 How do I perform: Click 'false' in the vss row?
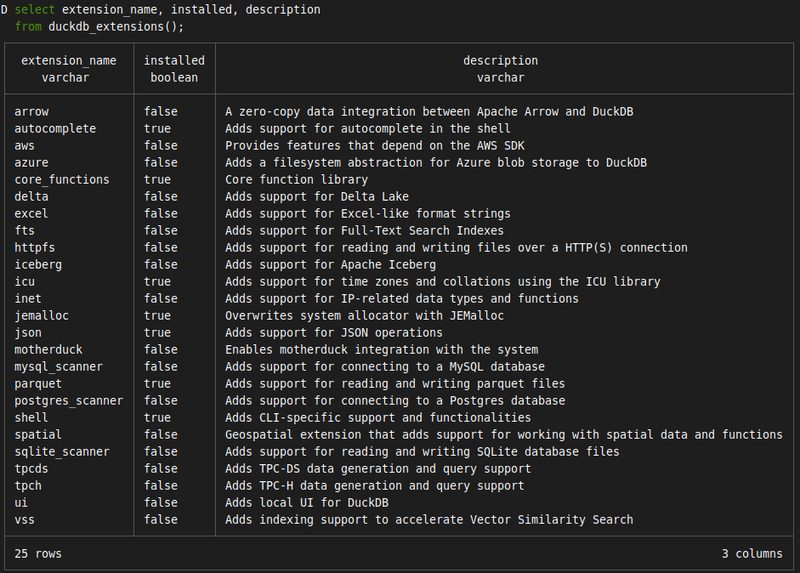pos(161,520)
